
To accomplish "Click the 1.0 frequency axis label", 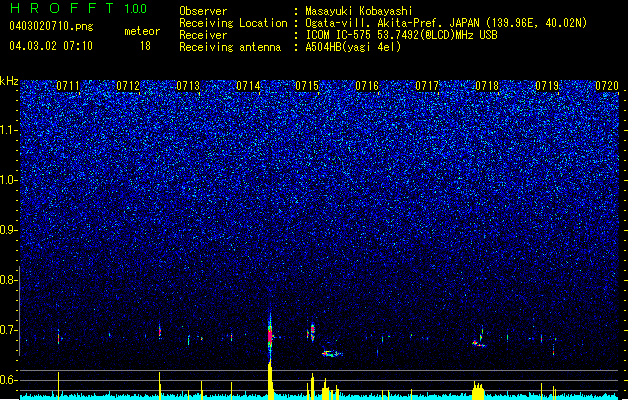I will (x=9, y=180).
